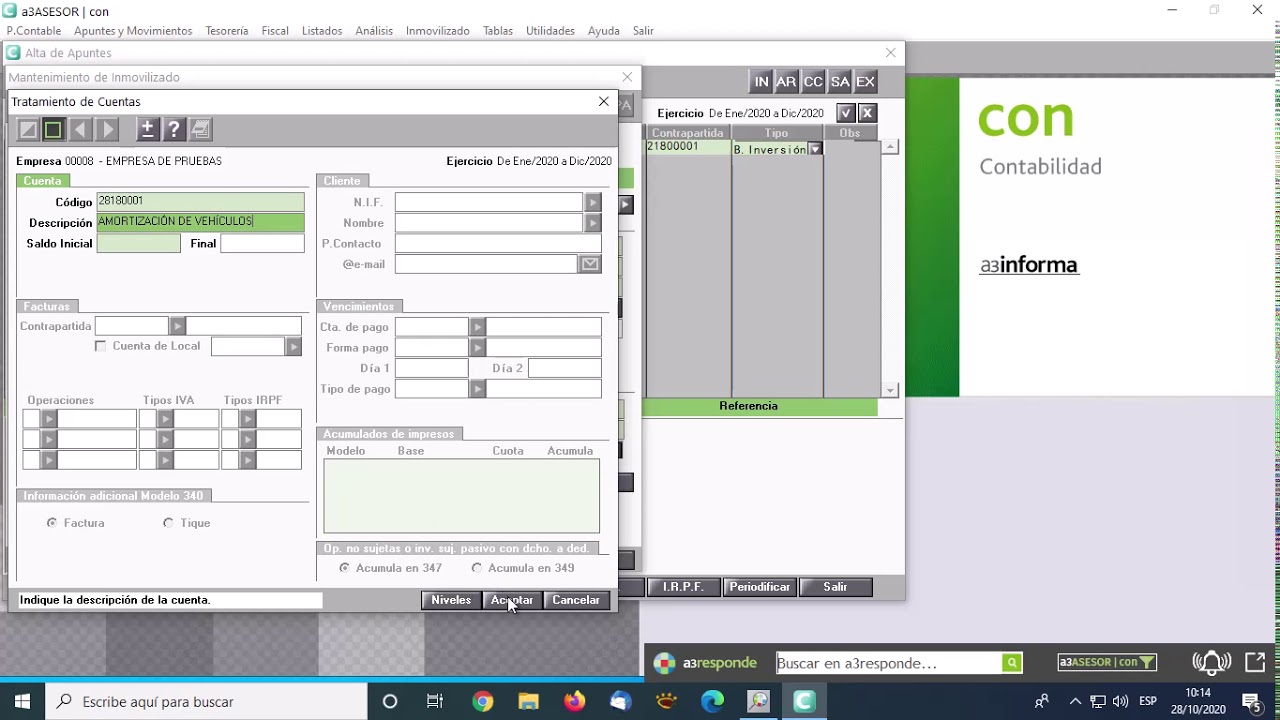This screenshot has height=720, width=1280.
Task: Click the AR toolbar button
Action: tap(787, 82)
